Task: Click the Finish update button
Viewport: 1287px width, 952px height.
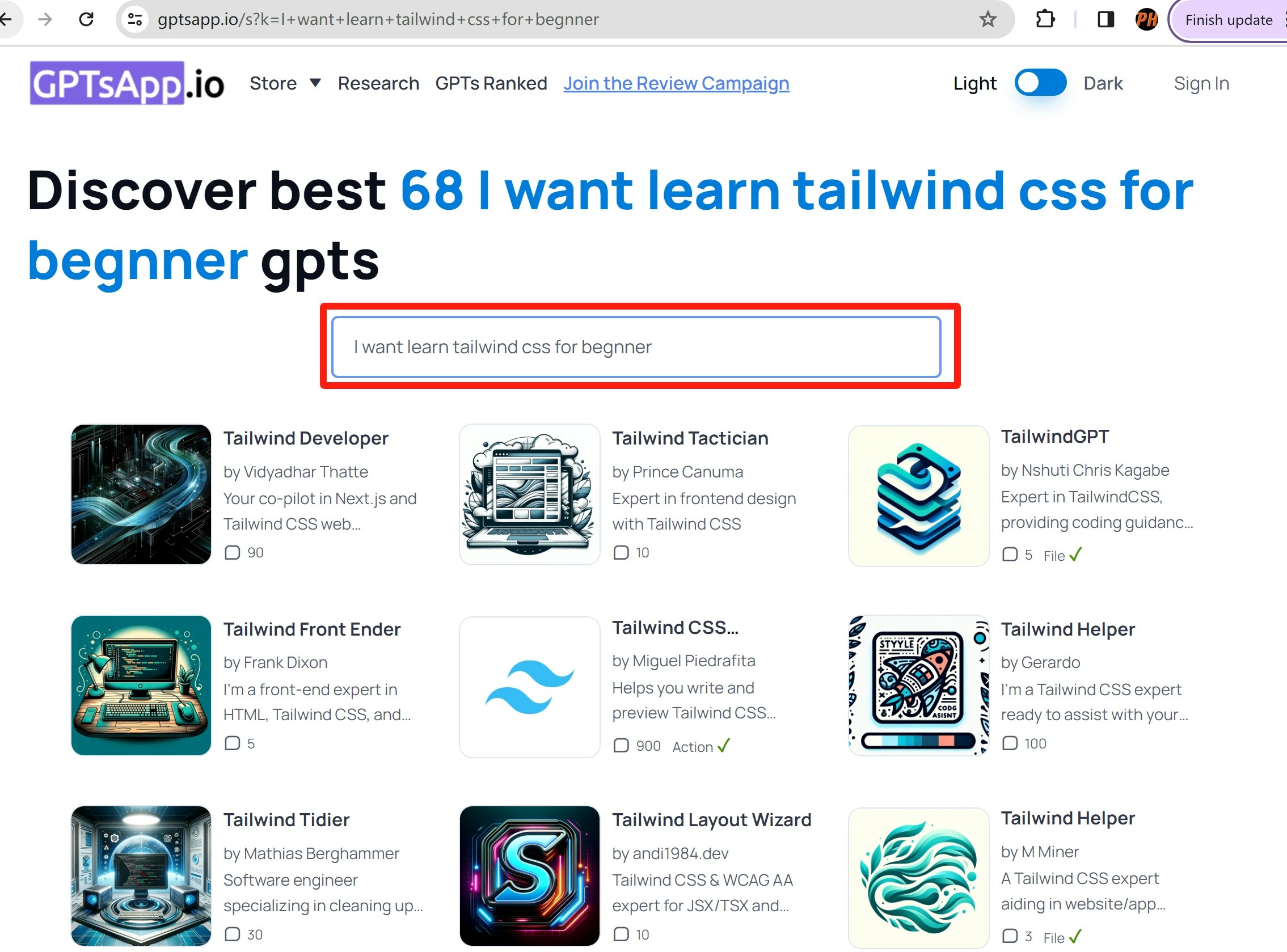Action: click(1228, 20)
